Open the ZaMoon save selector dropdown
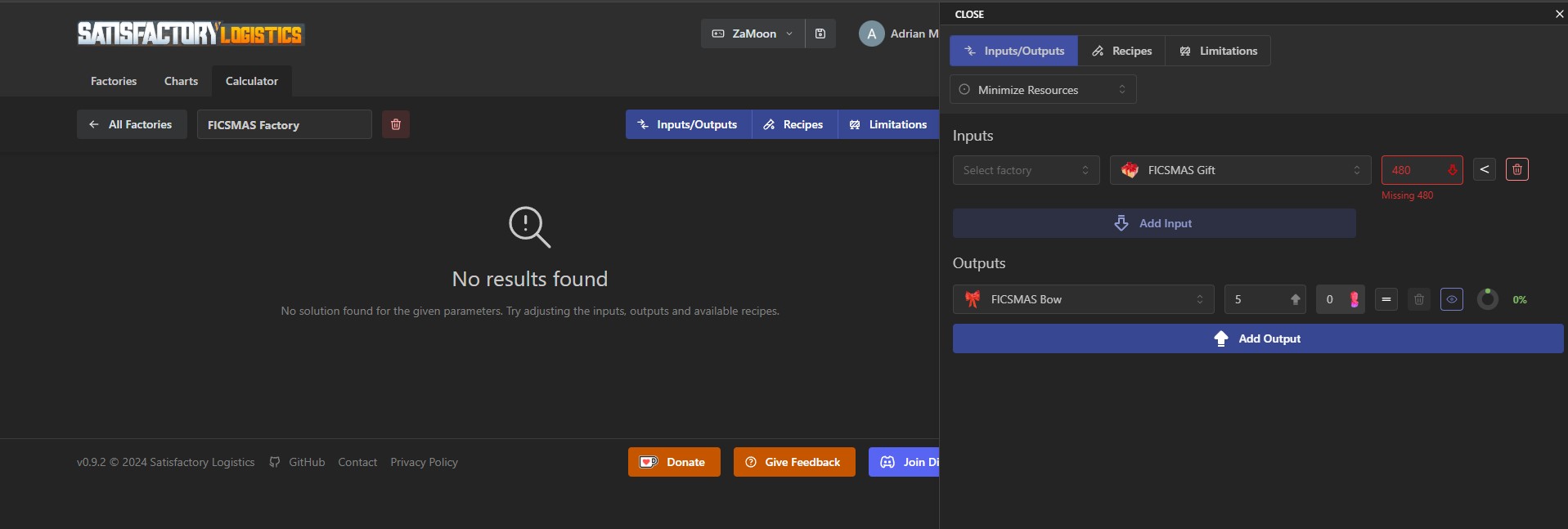 point(753,34)
